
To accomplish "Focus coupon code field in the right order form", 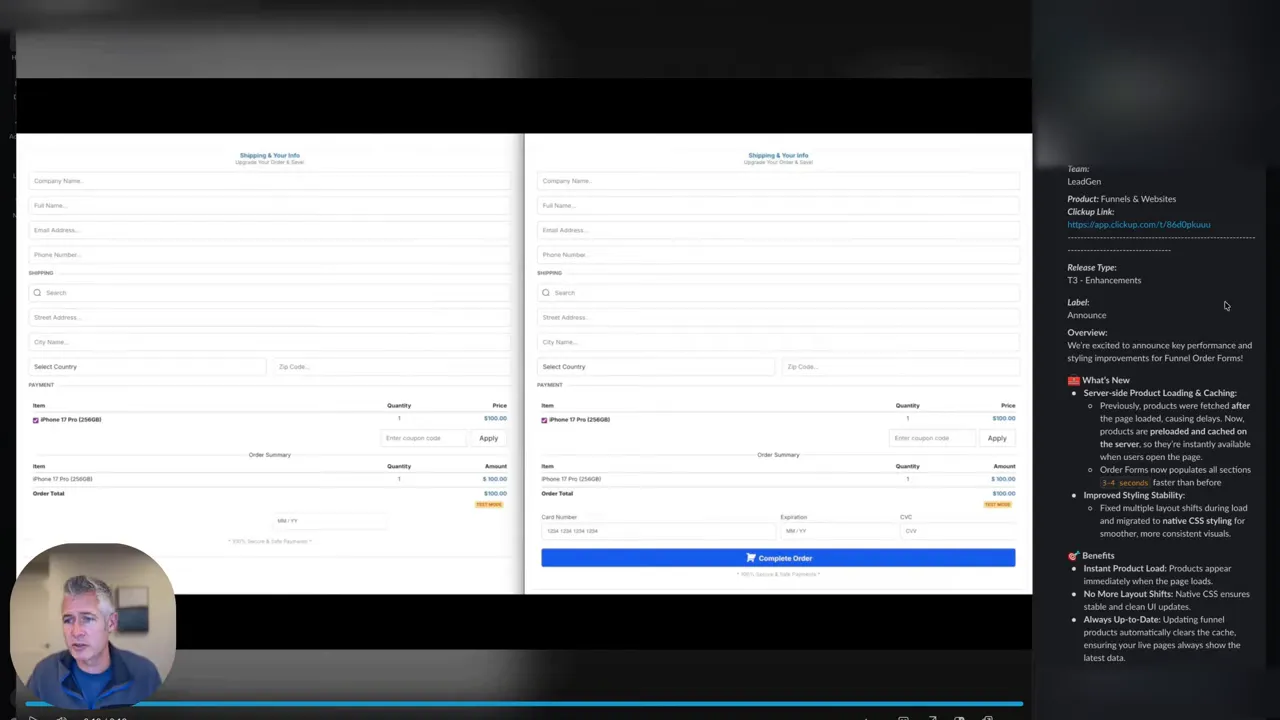I will tap(932, 438).
